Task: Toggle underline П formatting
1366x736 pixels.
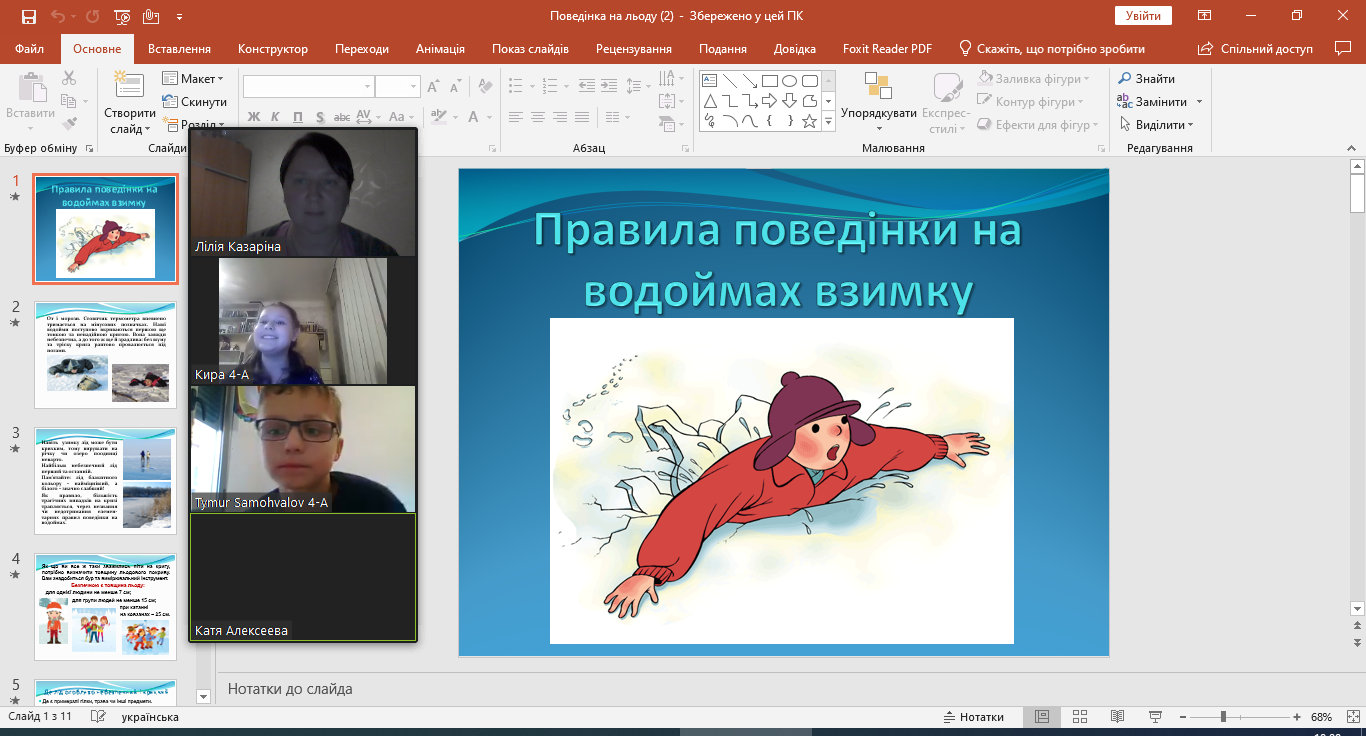Action: [x=297, y=117]
